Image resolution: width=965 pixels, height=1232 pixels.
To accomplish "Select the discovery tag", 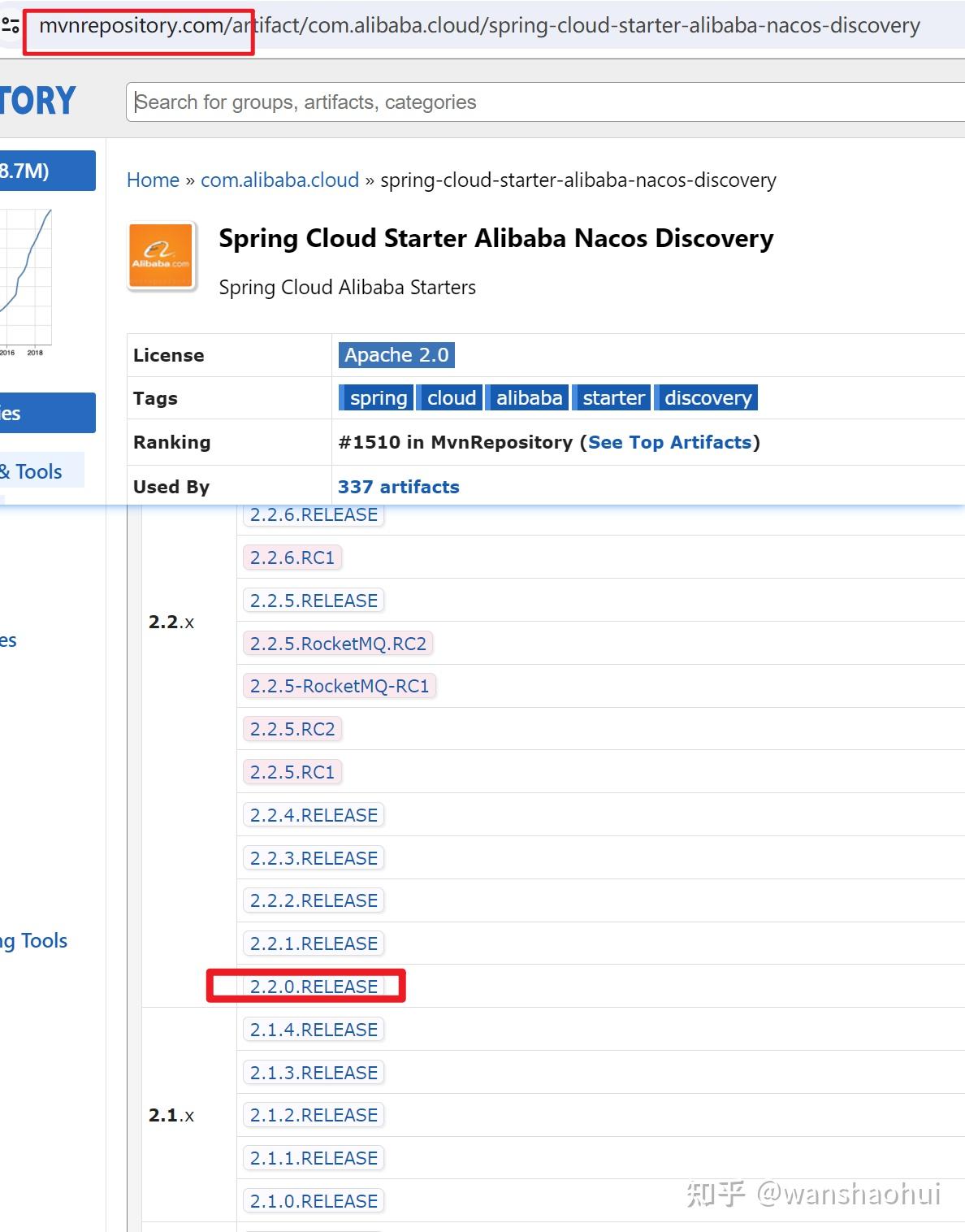I will [708, 398].
